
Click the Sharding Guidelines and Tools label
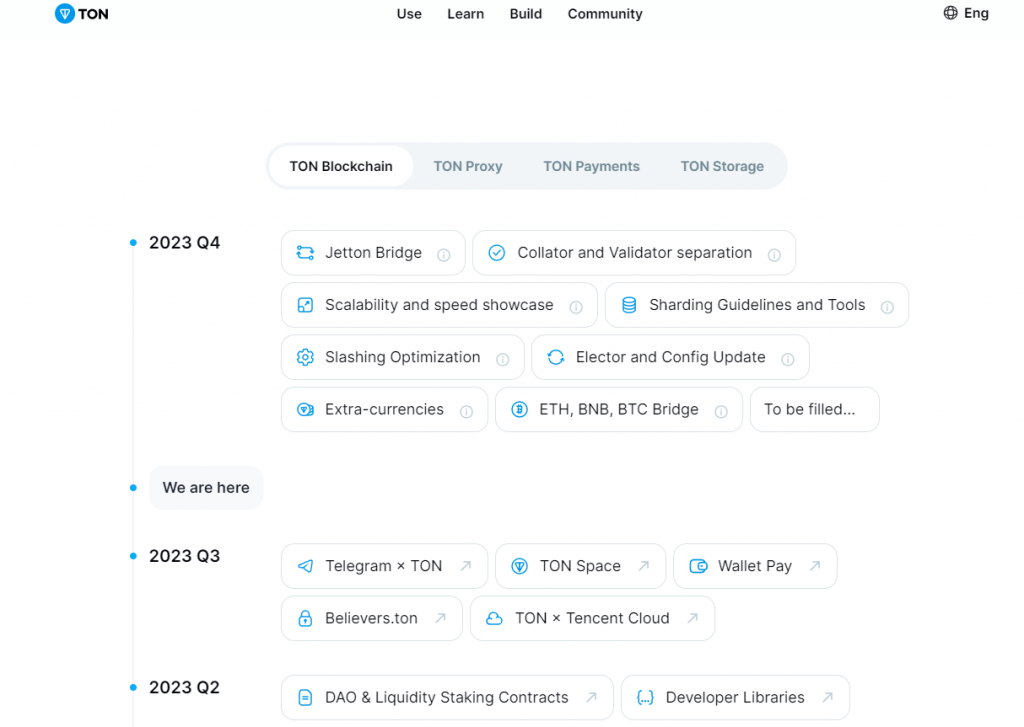pyautogui.click(x=757, y=305)
